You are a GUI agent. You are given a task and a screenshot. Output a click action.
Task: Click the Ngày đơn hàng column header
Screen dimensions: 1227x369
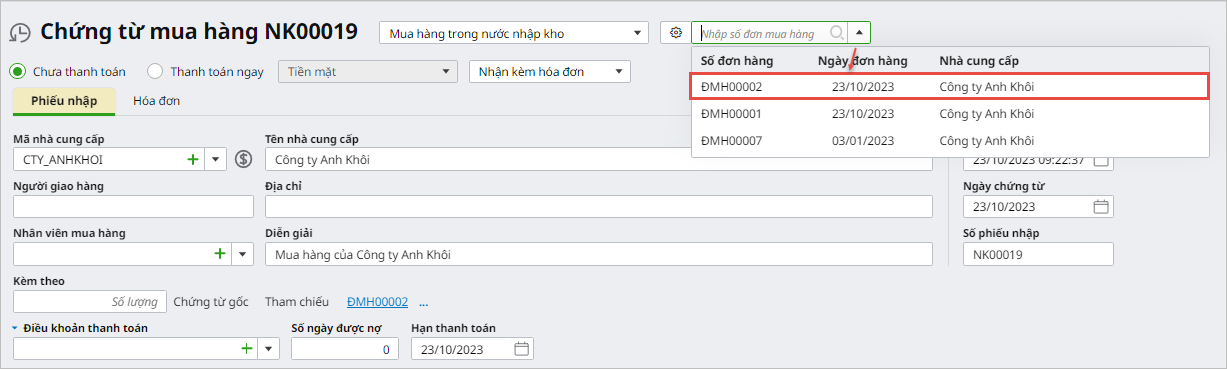(x=863, y=61)
